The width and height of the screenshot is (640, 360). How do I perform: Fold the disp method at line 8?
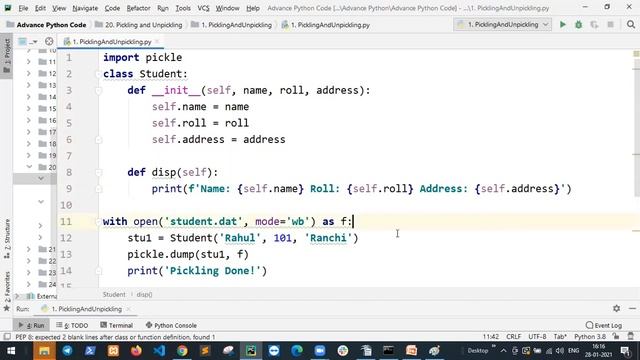click(98, 173)
